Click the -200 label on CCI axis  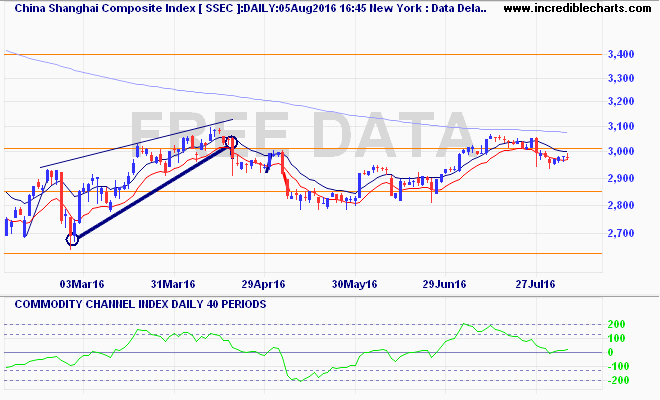tap(620, 381)
